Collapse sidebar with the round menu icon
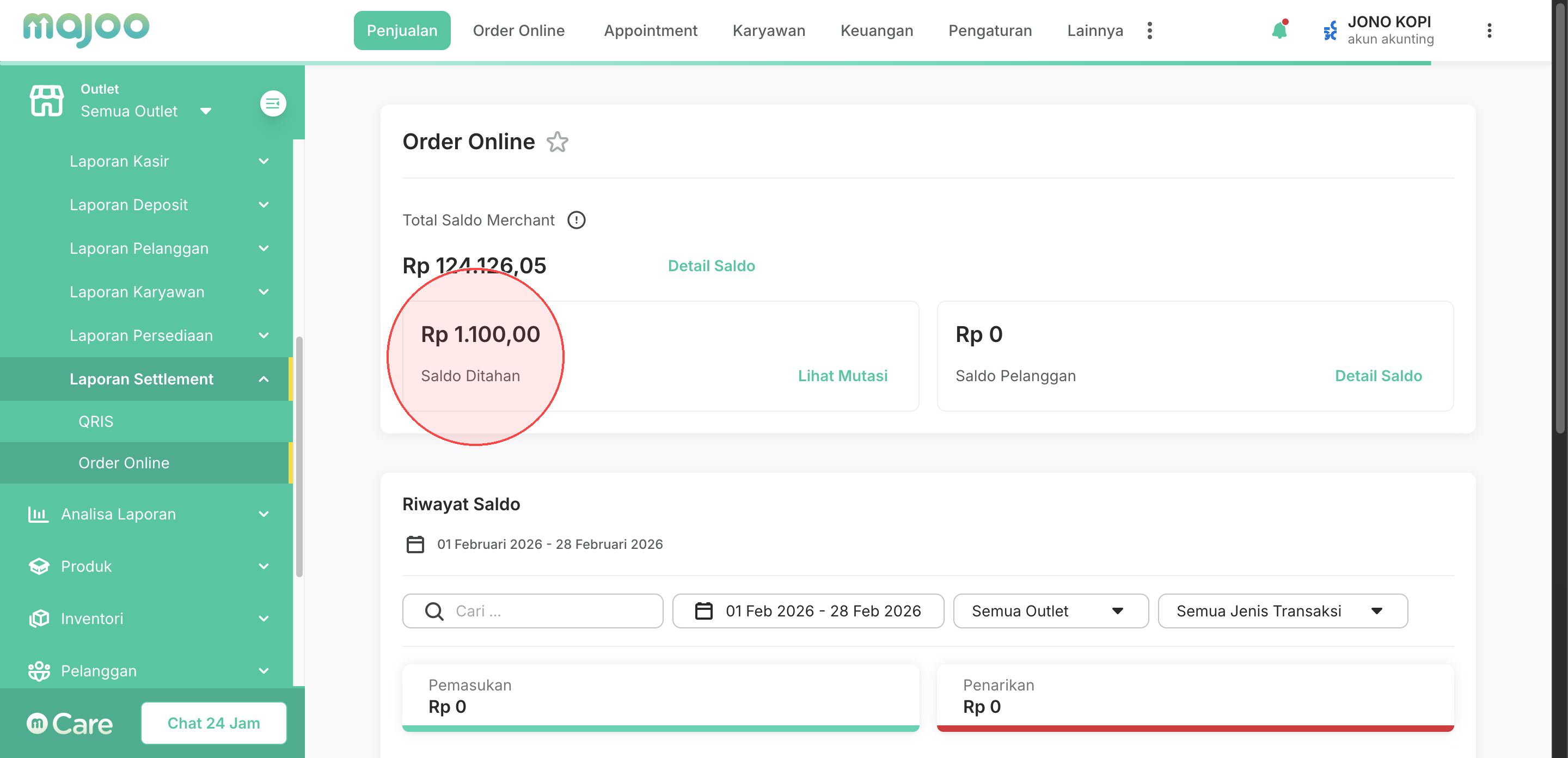 [x=273, y=103]
